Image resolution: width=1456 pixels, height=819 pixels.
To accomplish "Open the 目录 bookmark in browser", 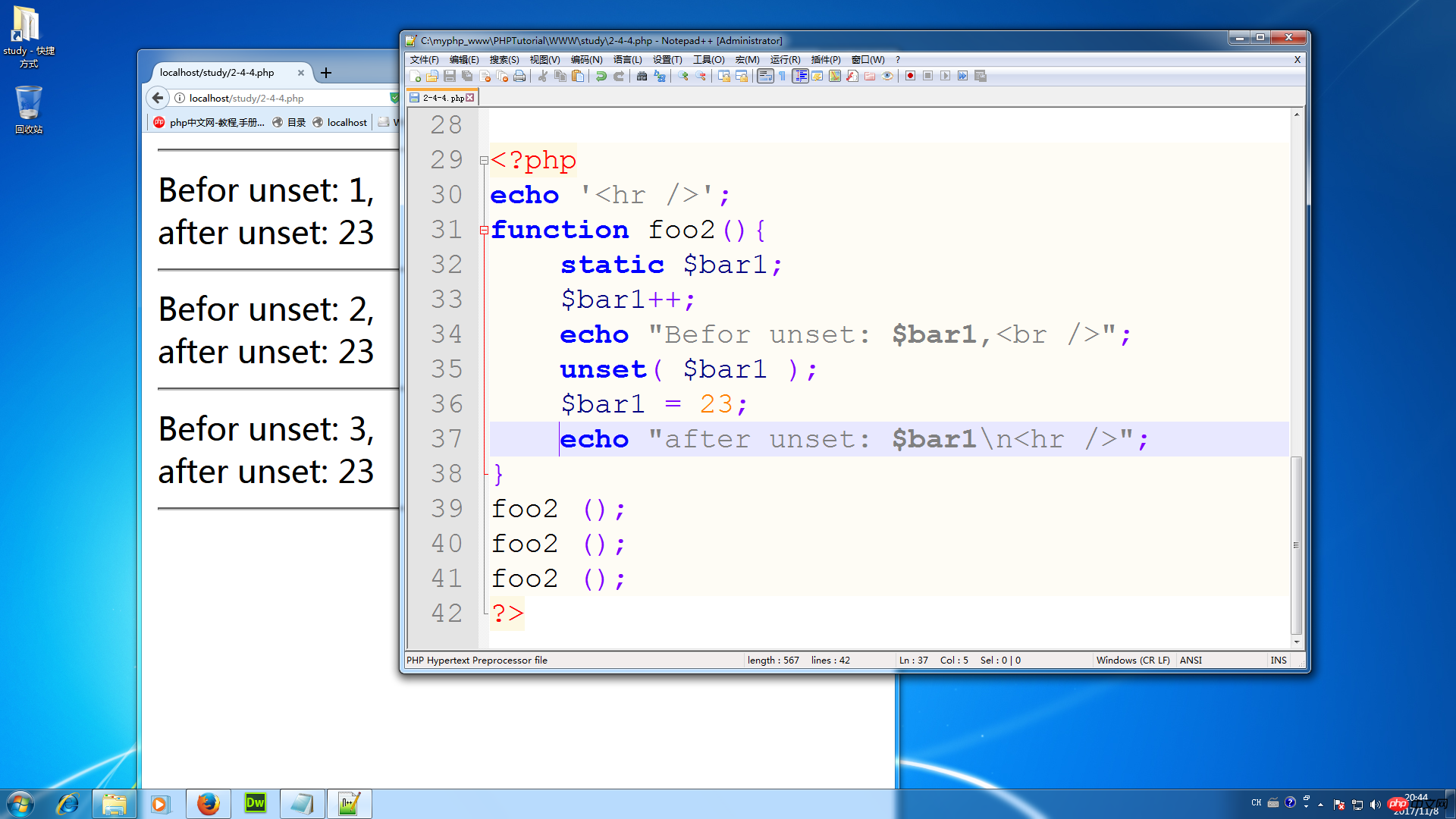I will pos(289,122).
